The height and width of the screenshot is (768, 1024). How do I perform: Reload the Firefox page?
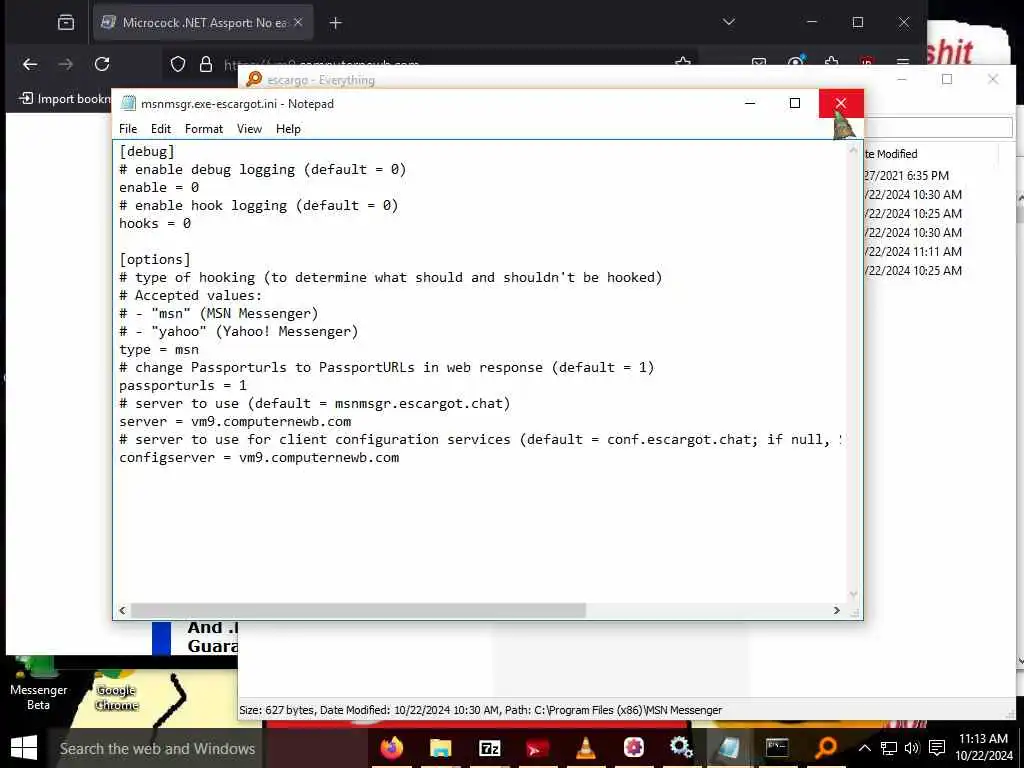tap(102, 64)
